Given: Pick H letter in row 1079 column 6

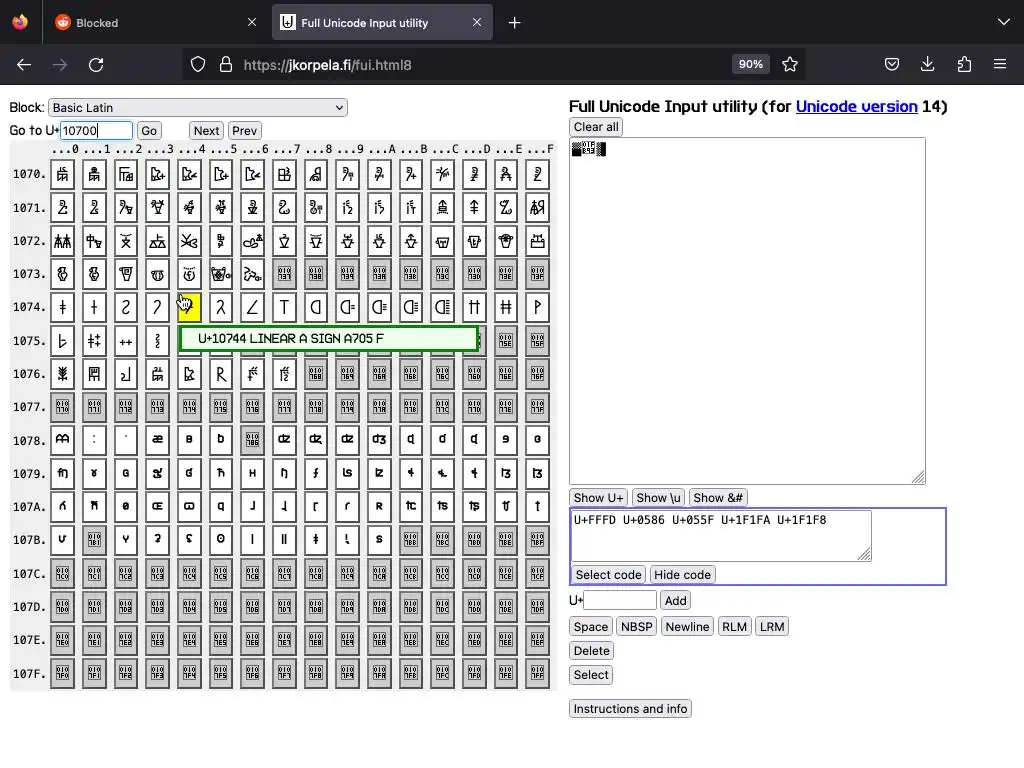Looking at the screenshot, I should (252, 473).
